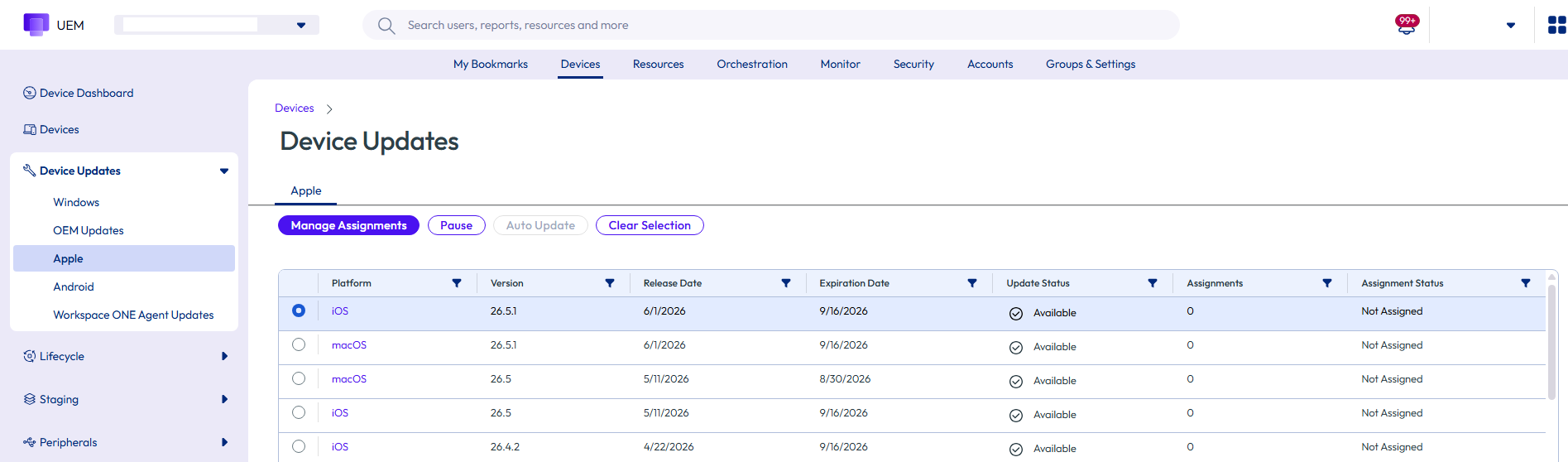This screenshot has height=462, width=1568.
Task: Open the Security menu
Action: coord(913,64)
